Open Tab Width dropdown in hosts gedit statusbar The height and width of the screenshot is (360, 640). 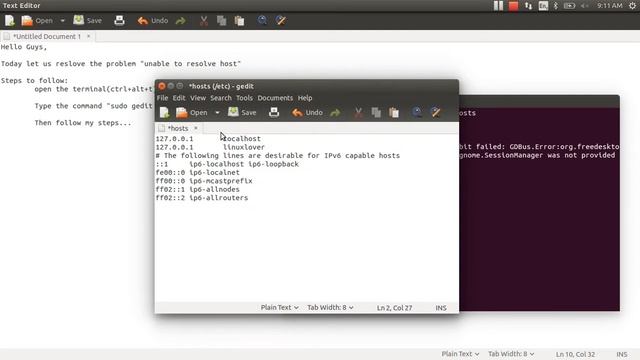[330, 307]
